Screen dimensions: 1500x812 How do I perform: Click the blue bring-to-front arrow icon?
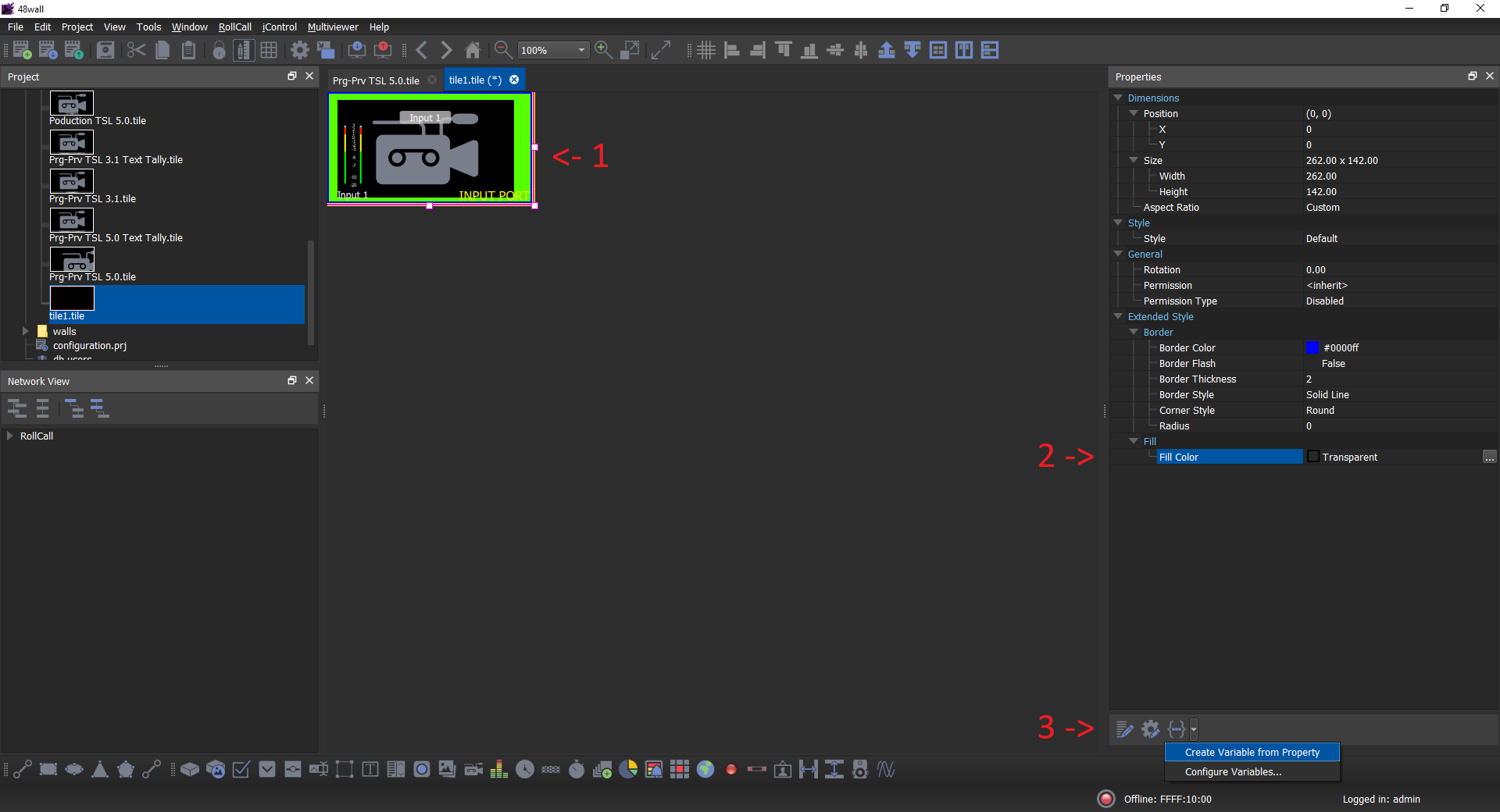[x=887, y=50]
